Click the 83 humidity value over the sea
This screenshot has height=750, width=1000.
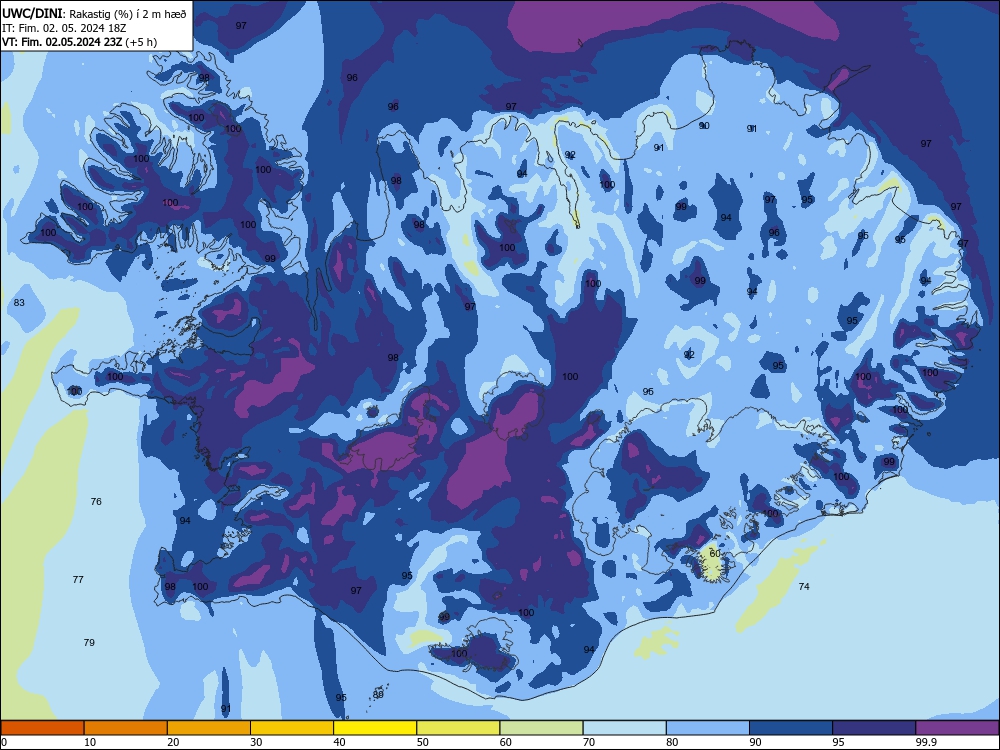[19, 302]
